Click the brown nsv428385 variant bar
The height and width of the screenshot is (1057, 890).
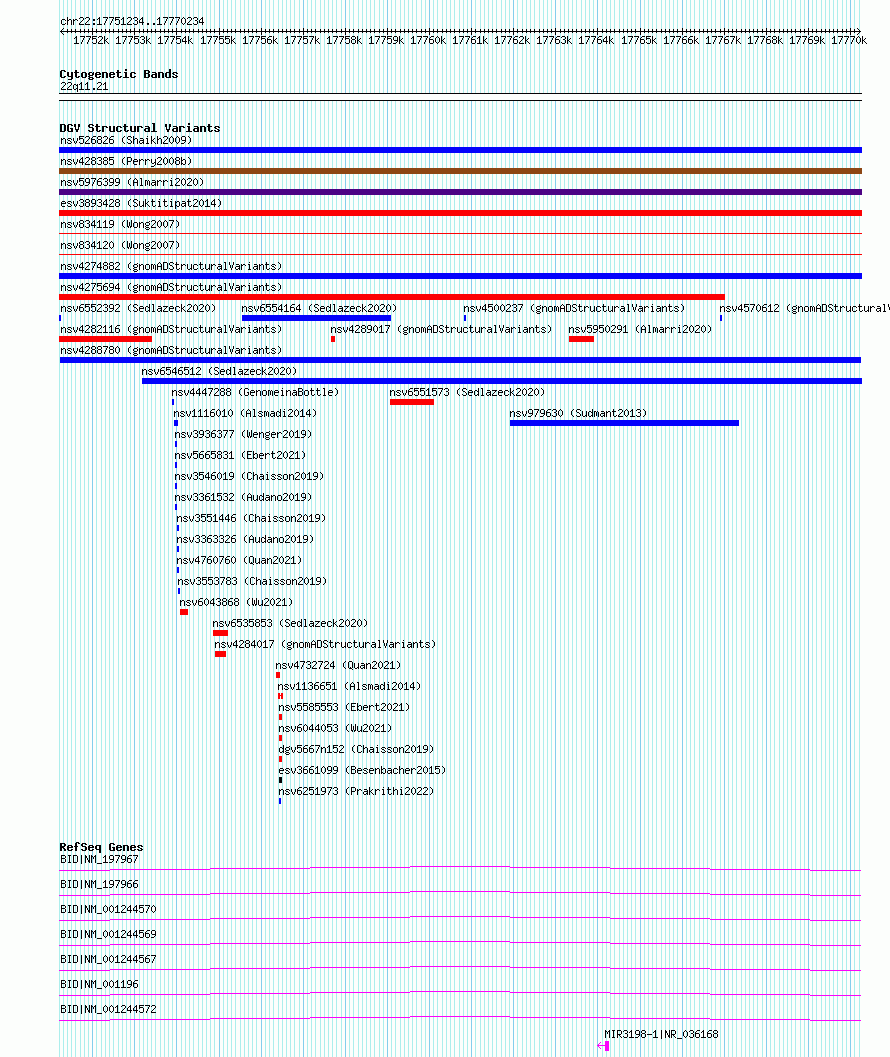tap(461, 171)
